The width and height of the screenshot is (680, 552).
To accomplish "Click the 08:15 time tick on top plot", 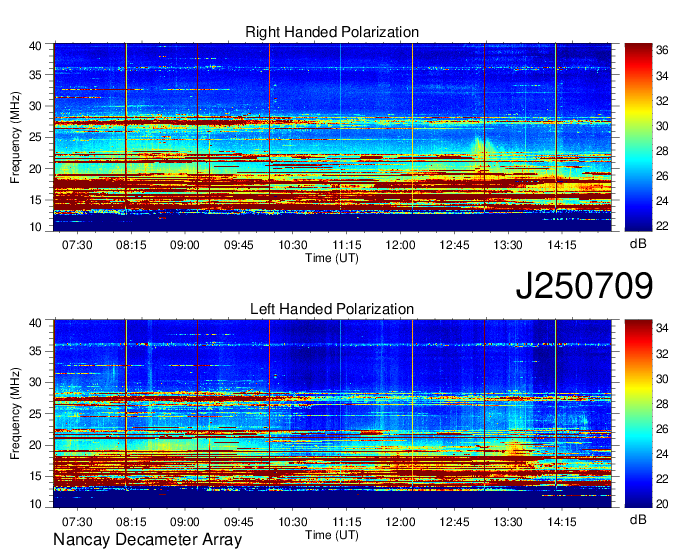I will tap(131, 245).
